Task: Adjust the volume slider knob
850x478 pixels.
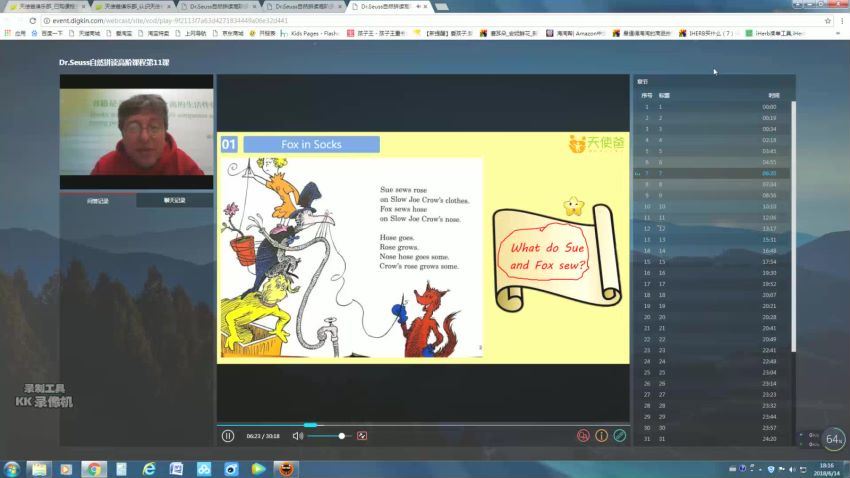Action: 342,436
